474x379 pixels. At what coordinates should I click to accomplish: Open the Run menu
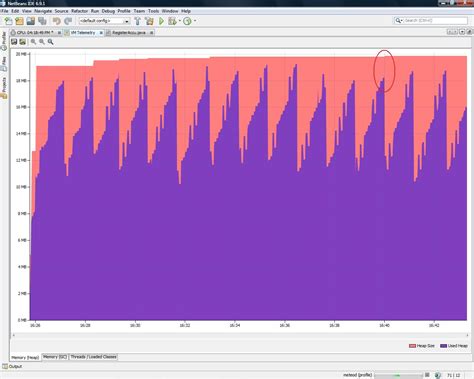coord(95,11)
